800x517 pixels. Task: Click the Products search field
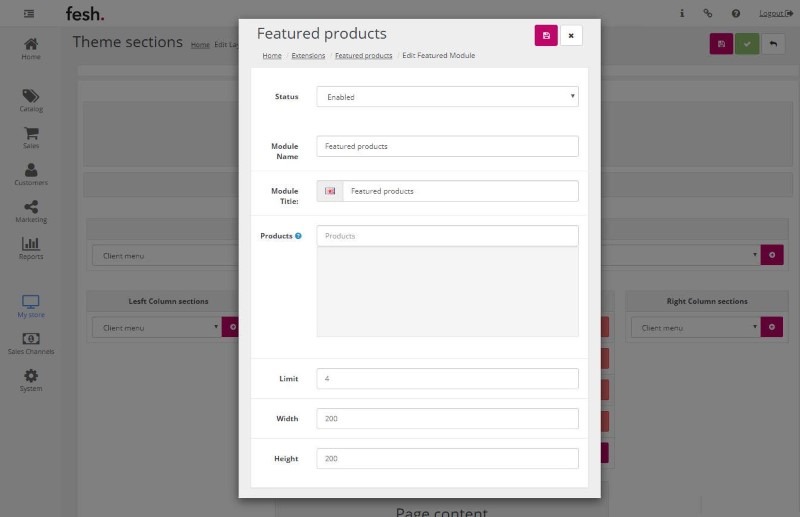(x=447, y=236)
